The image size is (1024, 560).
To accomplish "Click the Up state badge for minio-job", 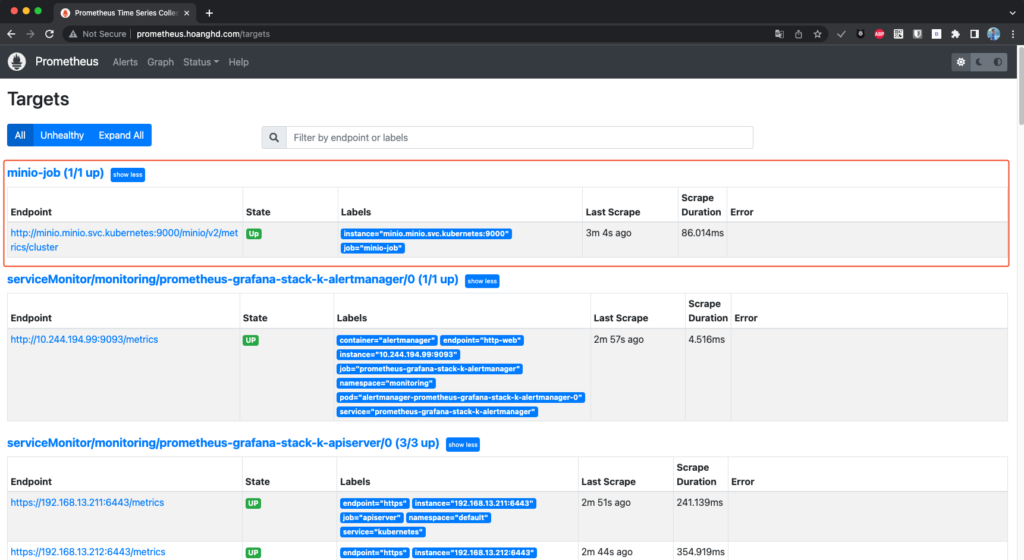I will tap(254, 234).
